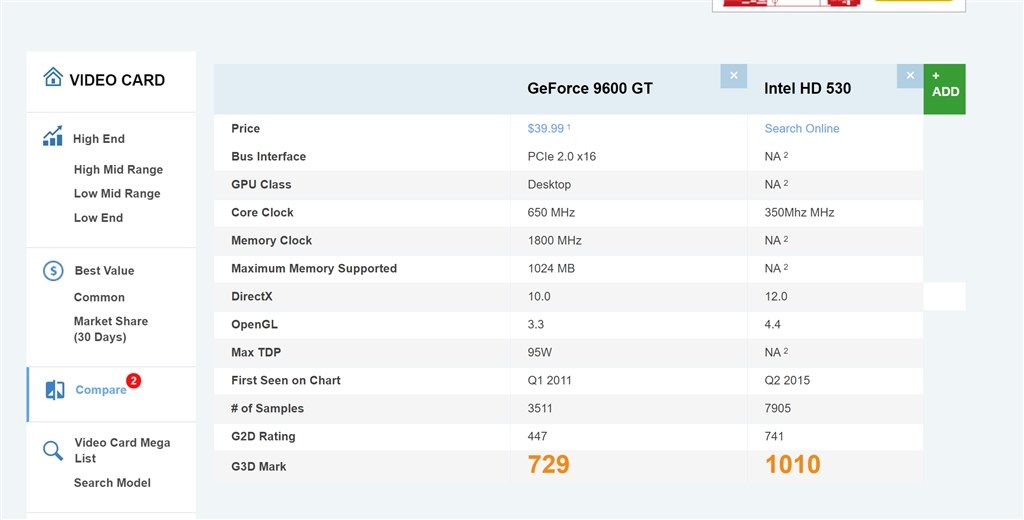The image size is (1024, 520).
Task: Click the Desktop GPU class value
Action: 549,185
